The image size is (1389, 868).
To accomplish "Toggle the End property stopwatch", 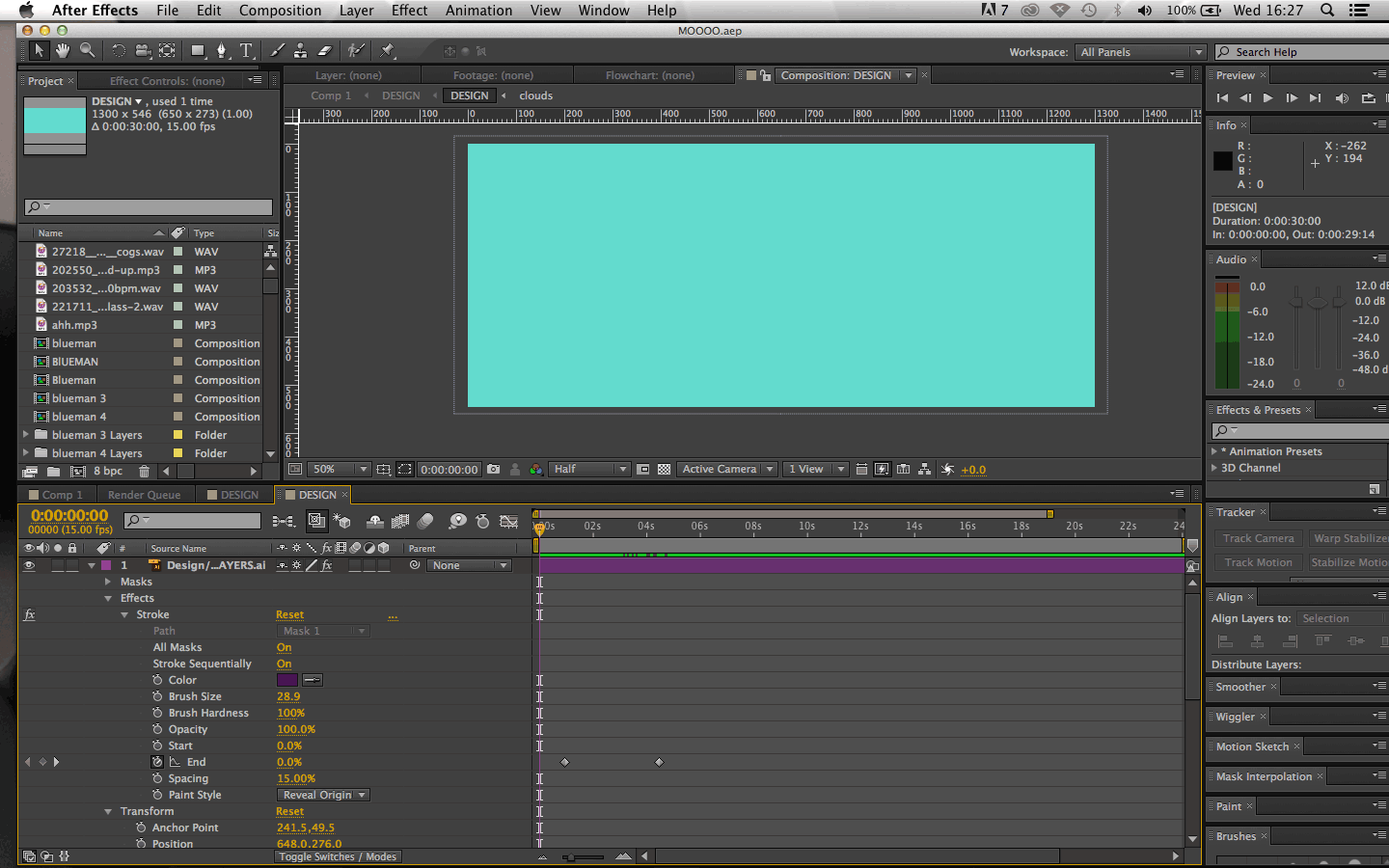I will [x=157, y=762].
